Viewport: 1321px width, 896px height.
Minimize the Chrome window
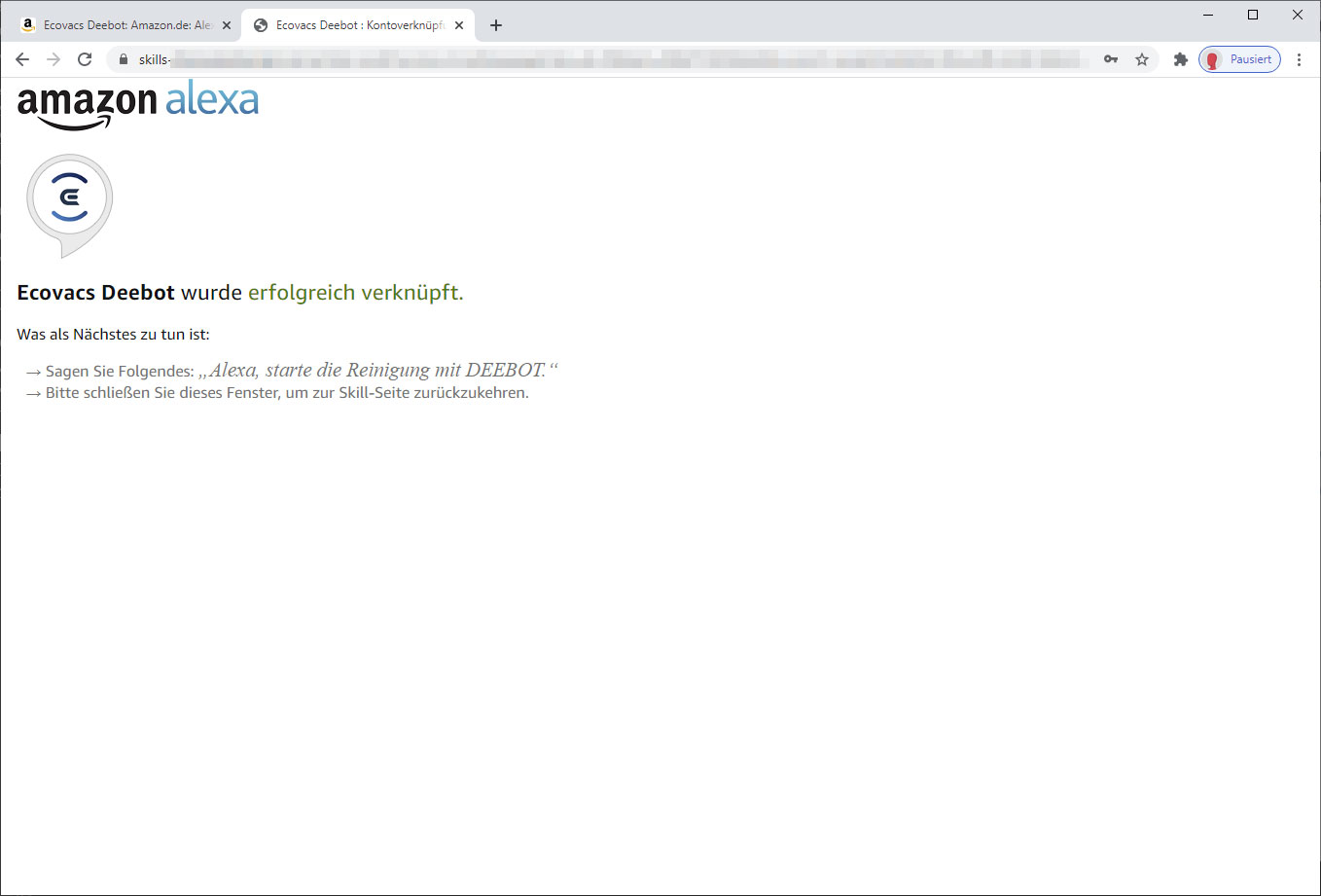pos(1208,15)
